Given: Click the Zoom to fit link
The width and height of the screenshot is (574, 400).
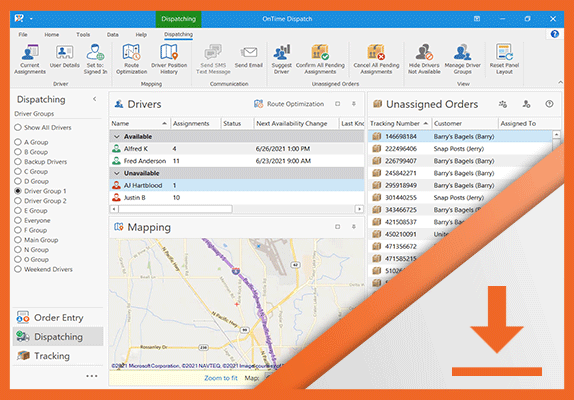Looking at the screenshot, I should pyautogui.click(x=221, y=378).
